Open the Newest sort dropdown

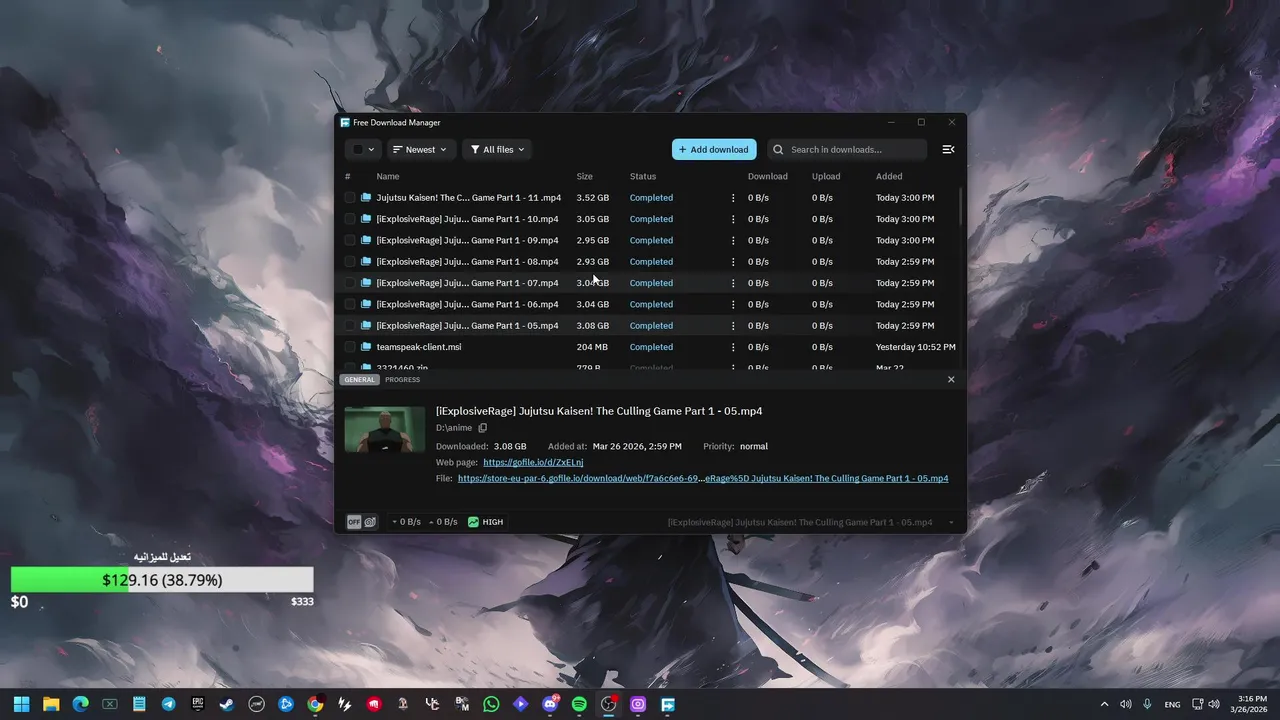[420, 150]
